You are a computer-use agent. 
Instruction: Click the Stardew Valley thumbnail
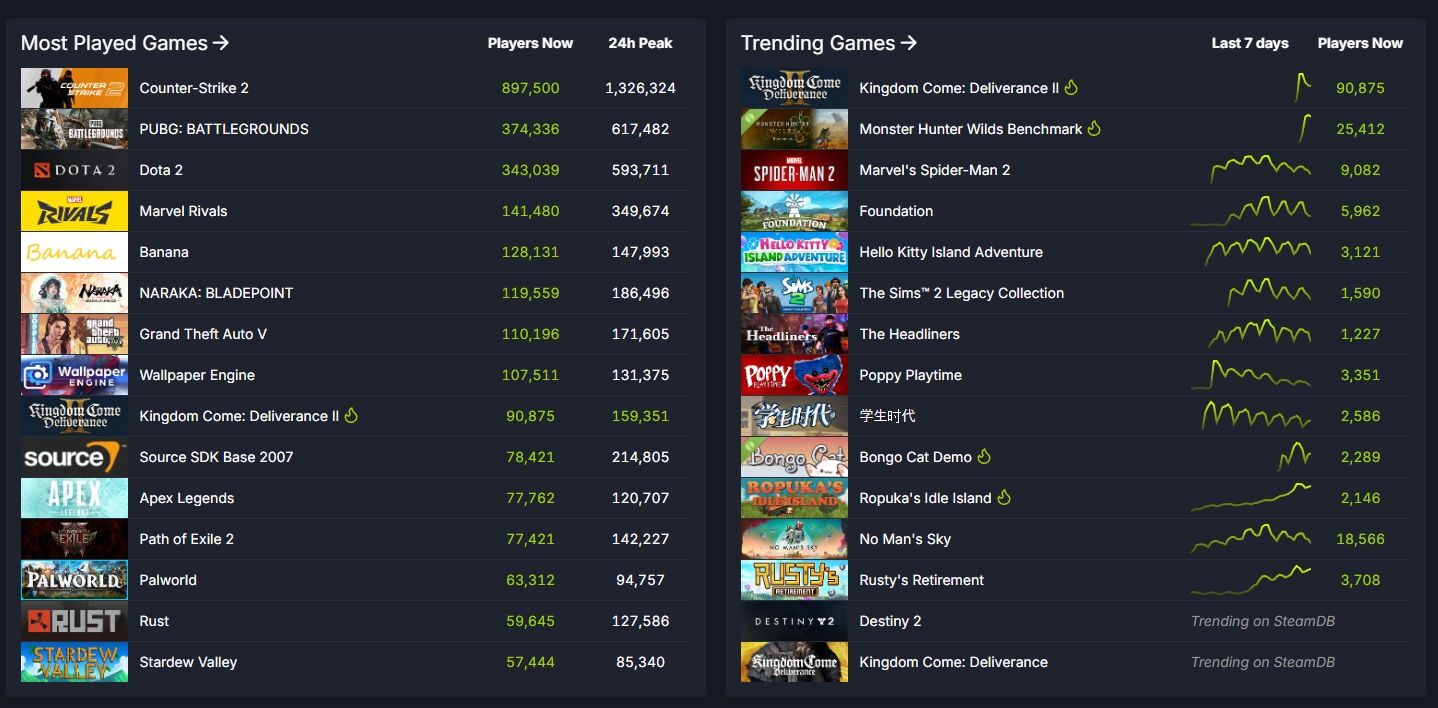coord(74,662)
